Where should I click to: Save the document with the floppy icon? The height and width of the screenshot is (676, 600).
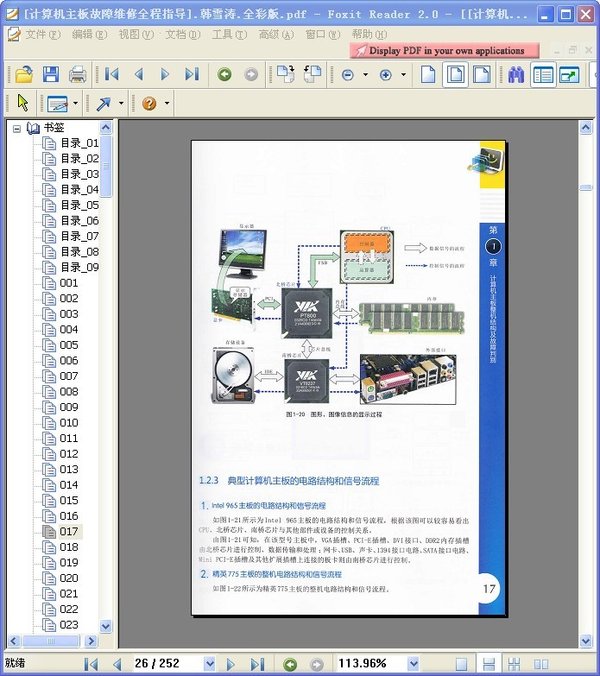pos(51,74)
